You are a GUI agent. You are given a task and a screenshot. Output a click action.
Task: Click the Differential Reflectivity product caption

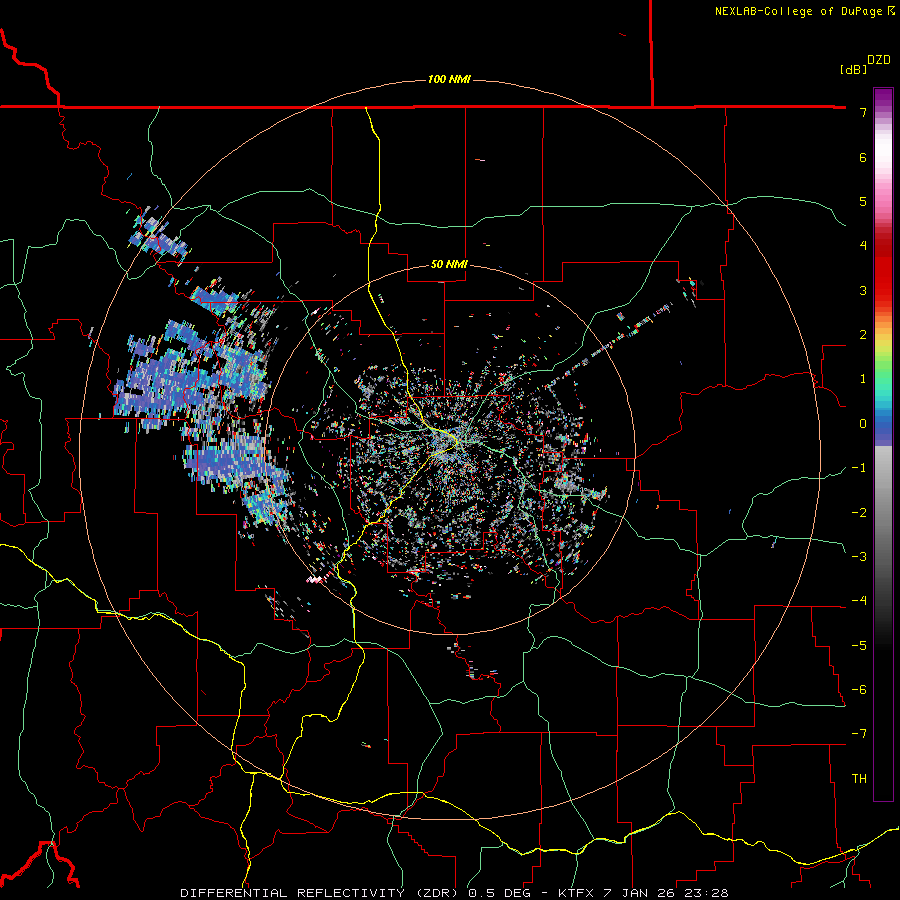454,893
